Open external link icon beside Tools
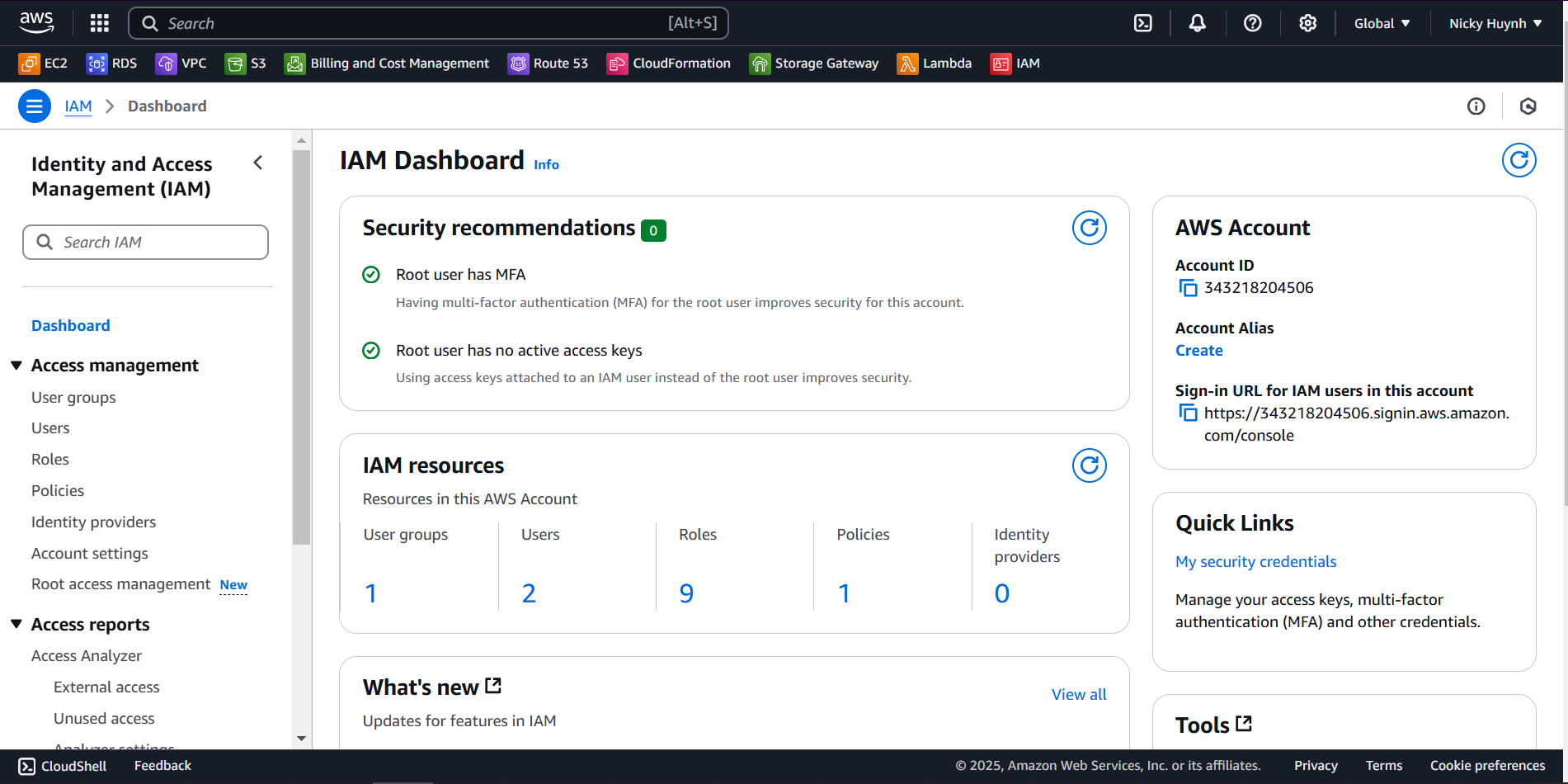 1244,724
